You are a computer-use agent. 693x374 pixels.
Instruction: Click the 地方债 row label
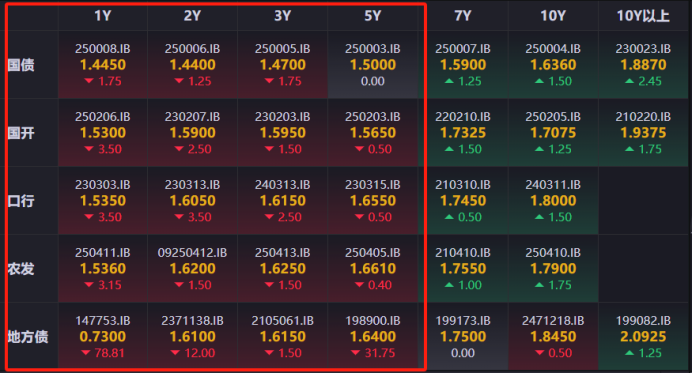click(x=27, y=337)
